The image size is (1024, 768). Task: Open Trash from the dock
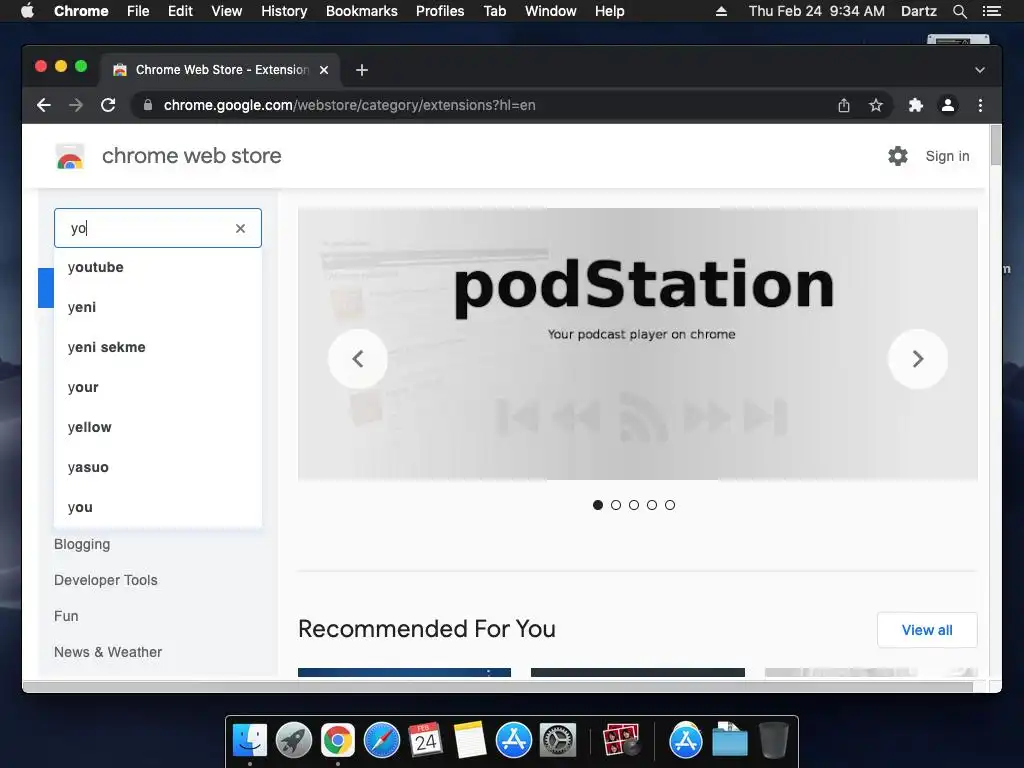click(774, 741)
